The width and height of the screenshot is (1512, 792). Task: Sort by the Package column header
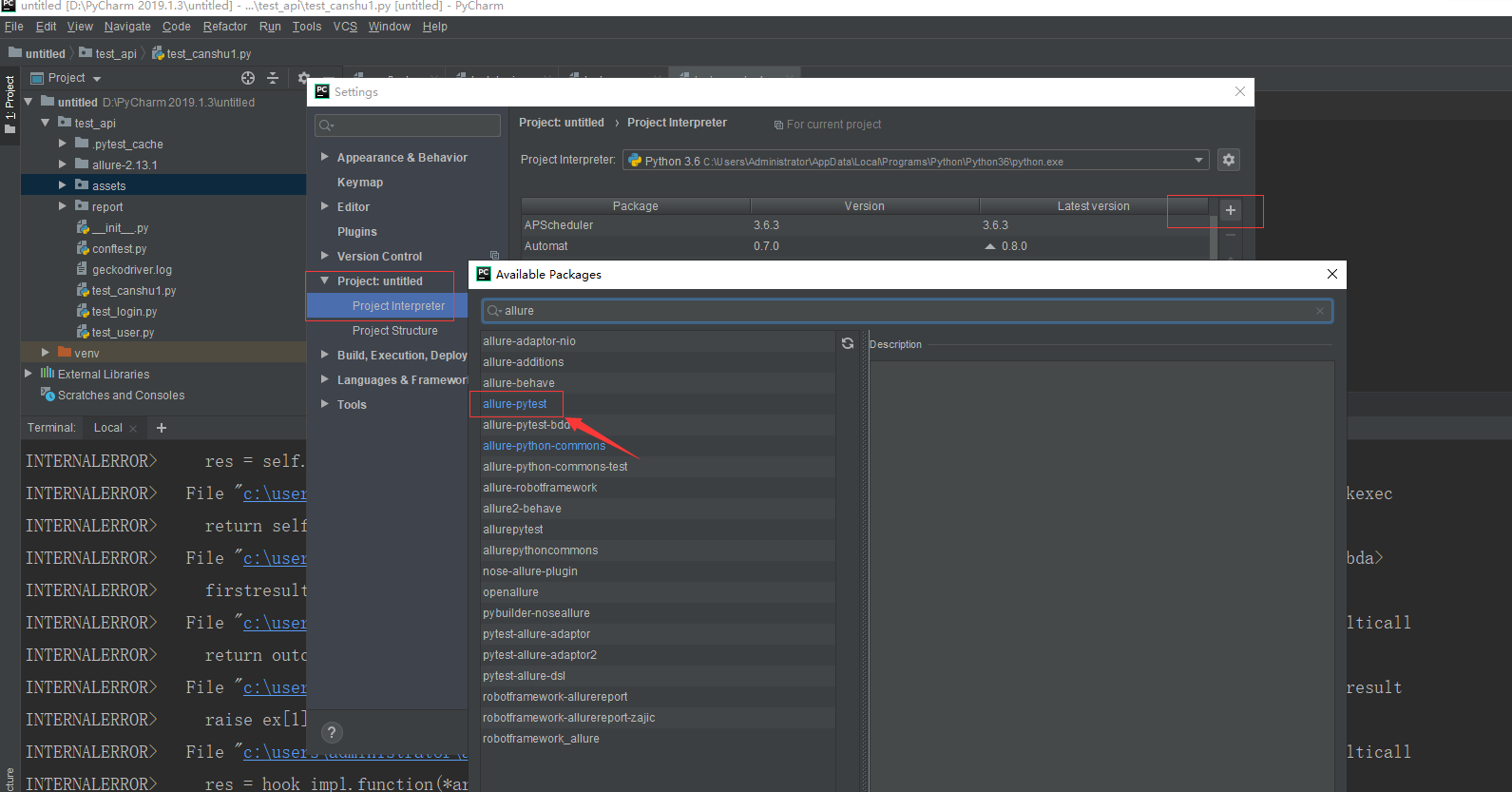636,205
